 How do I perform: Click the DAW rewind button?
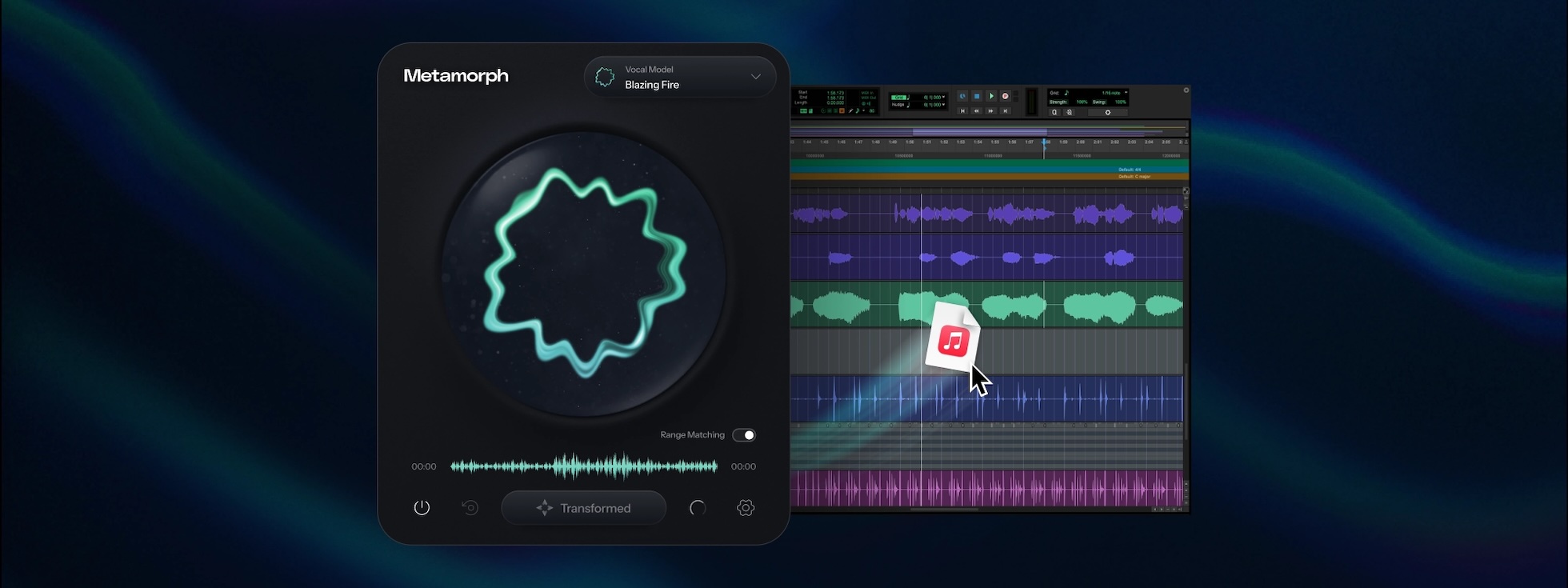click(977, 111)
